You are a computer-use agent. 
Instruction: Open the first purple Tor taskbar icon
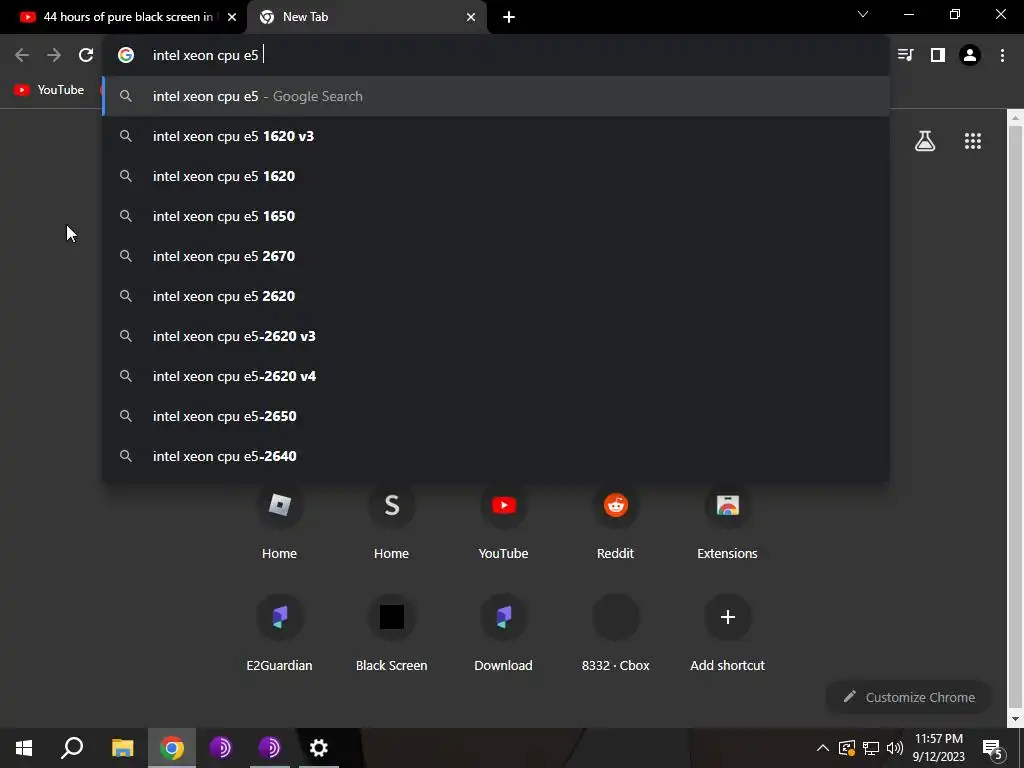pyautogui.click(x=221, y=748)
